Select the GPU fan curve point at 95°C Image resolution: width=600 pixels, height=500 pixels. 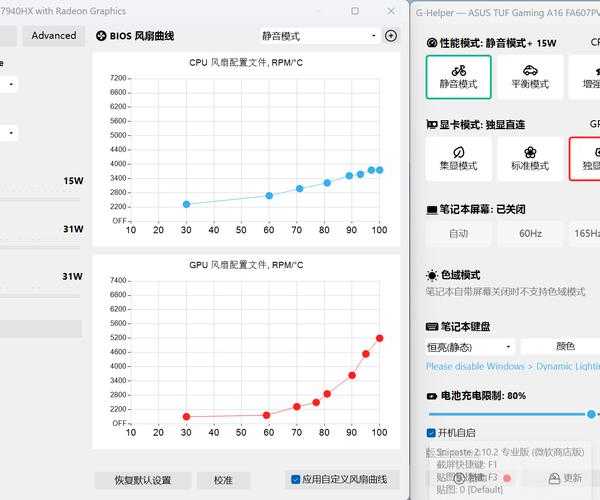366,354
